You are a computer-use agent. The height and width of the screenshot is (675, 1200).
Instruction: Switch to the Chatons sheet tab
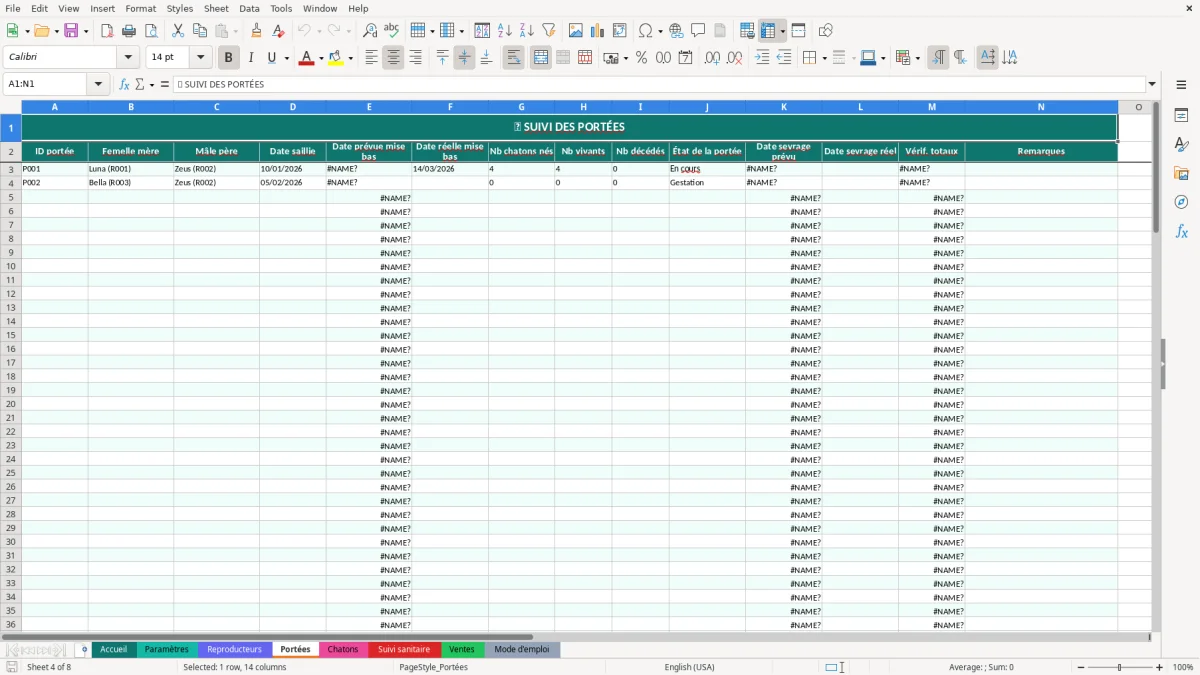tap(343, 649)
